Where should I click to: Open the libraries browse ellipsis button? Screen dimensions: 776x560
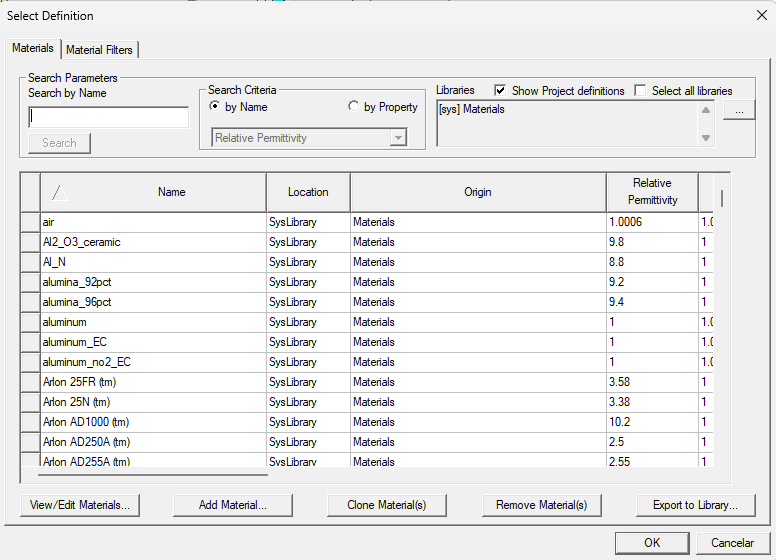pyautogui.click(x=739, y=110)
